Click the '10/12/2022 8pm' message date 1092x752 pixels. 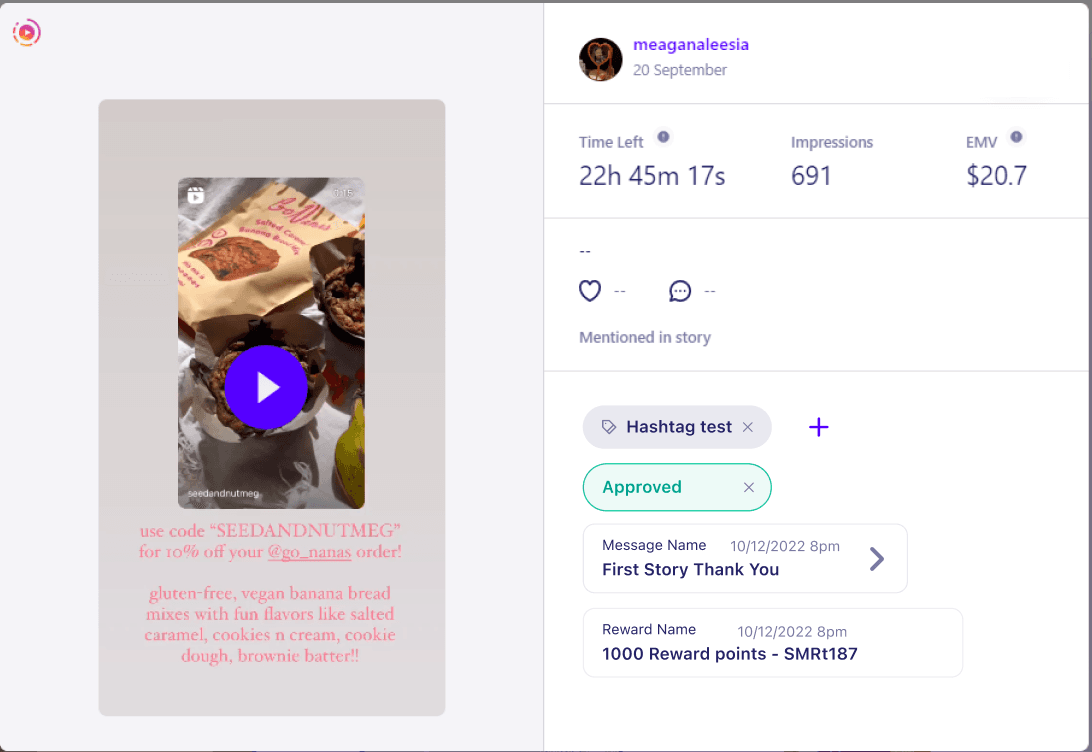tap(785, 546)
